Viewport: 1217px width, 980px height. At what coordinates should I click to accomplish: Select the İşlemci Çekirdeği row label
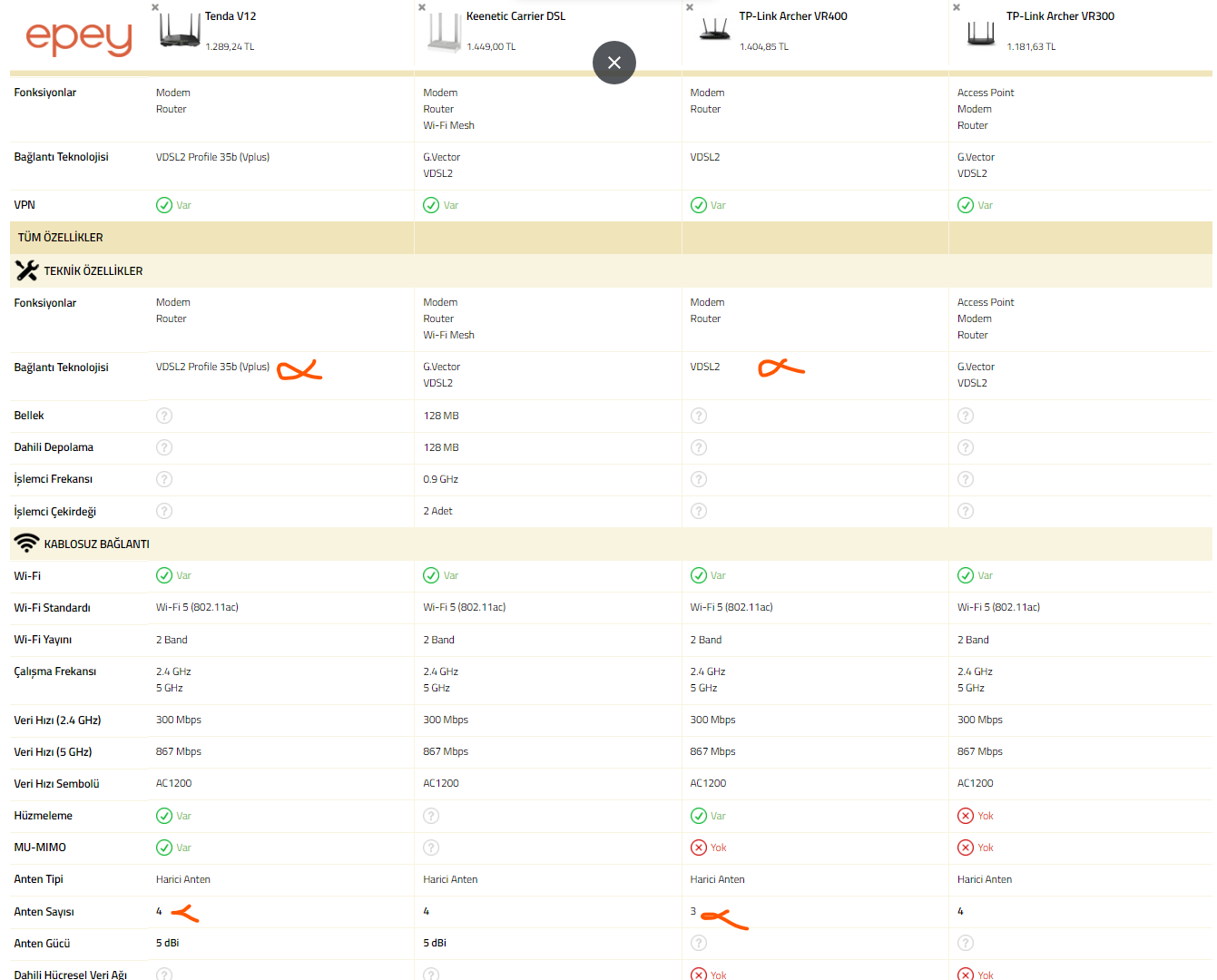pyautogui.click(x=55, y=512)
